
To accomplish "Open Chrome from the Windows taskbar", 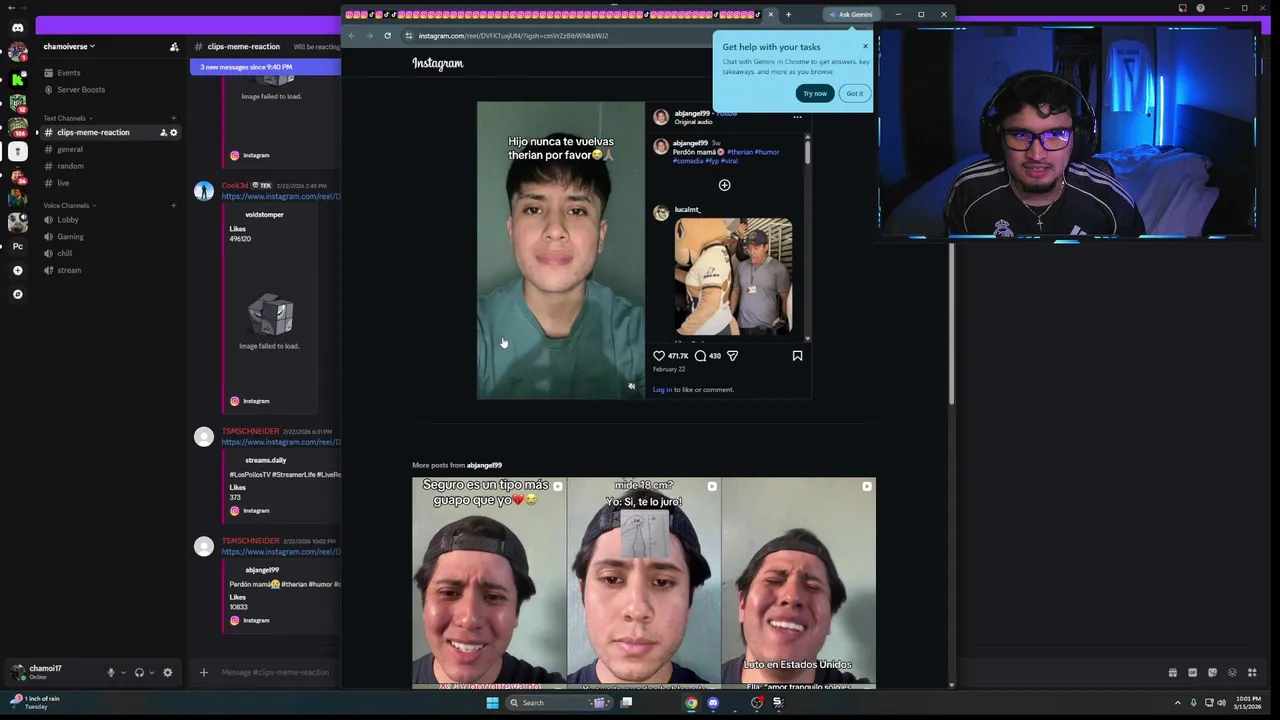I will (691, 702).
